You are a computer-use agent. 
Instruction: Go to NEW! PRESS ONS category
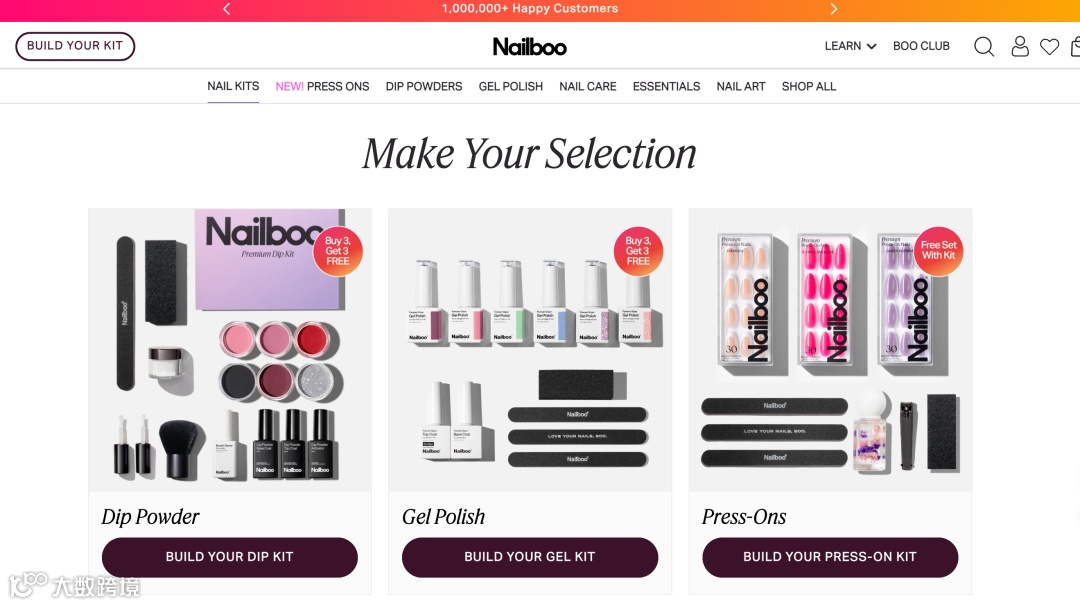[x=322, y=87]
